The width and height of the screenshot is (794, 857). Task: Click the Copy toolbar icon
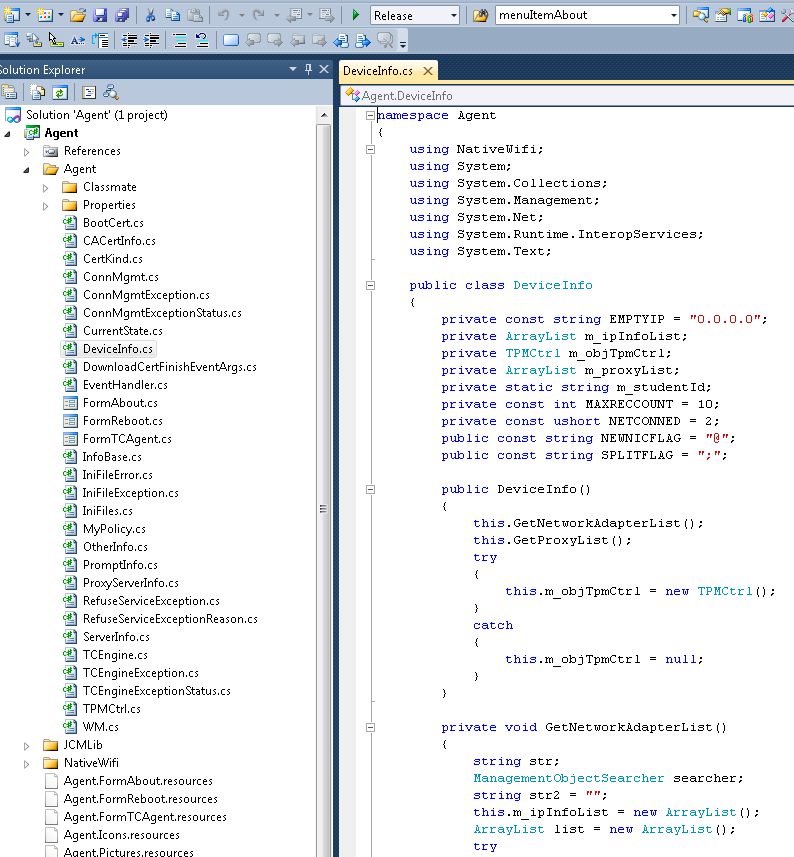[x=173, y=15]
